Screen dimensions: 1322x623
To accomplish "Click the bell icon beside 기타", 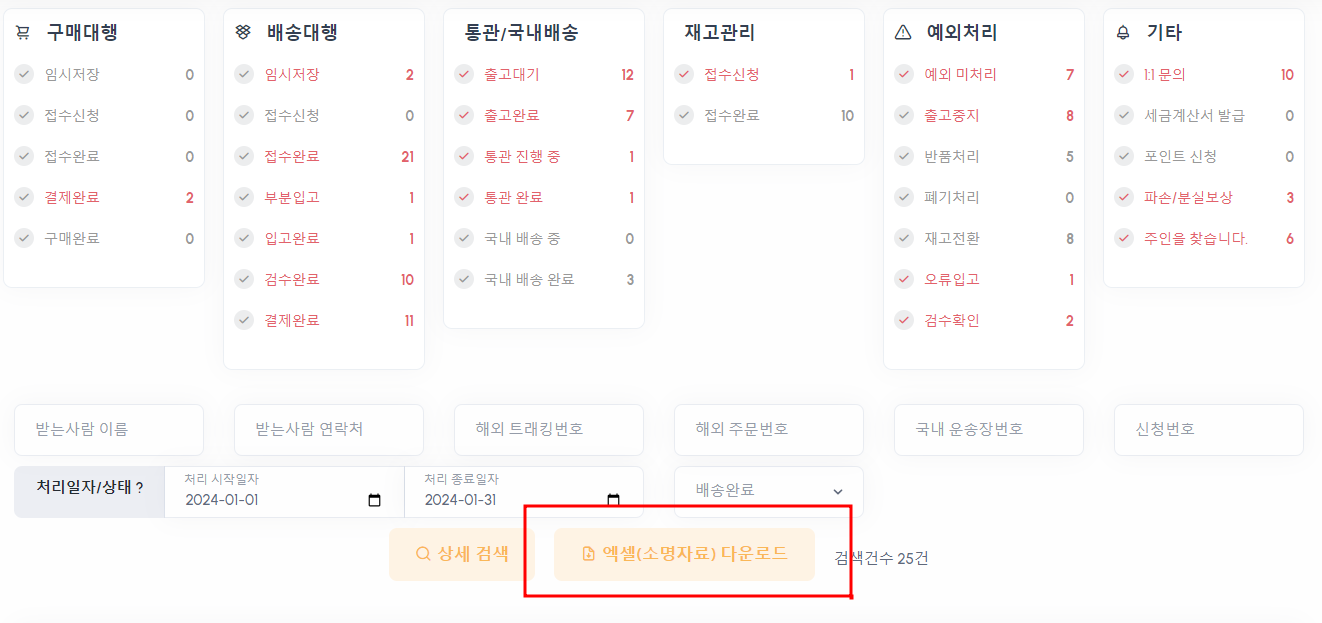I will 1123,33.
